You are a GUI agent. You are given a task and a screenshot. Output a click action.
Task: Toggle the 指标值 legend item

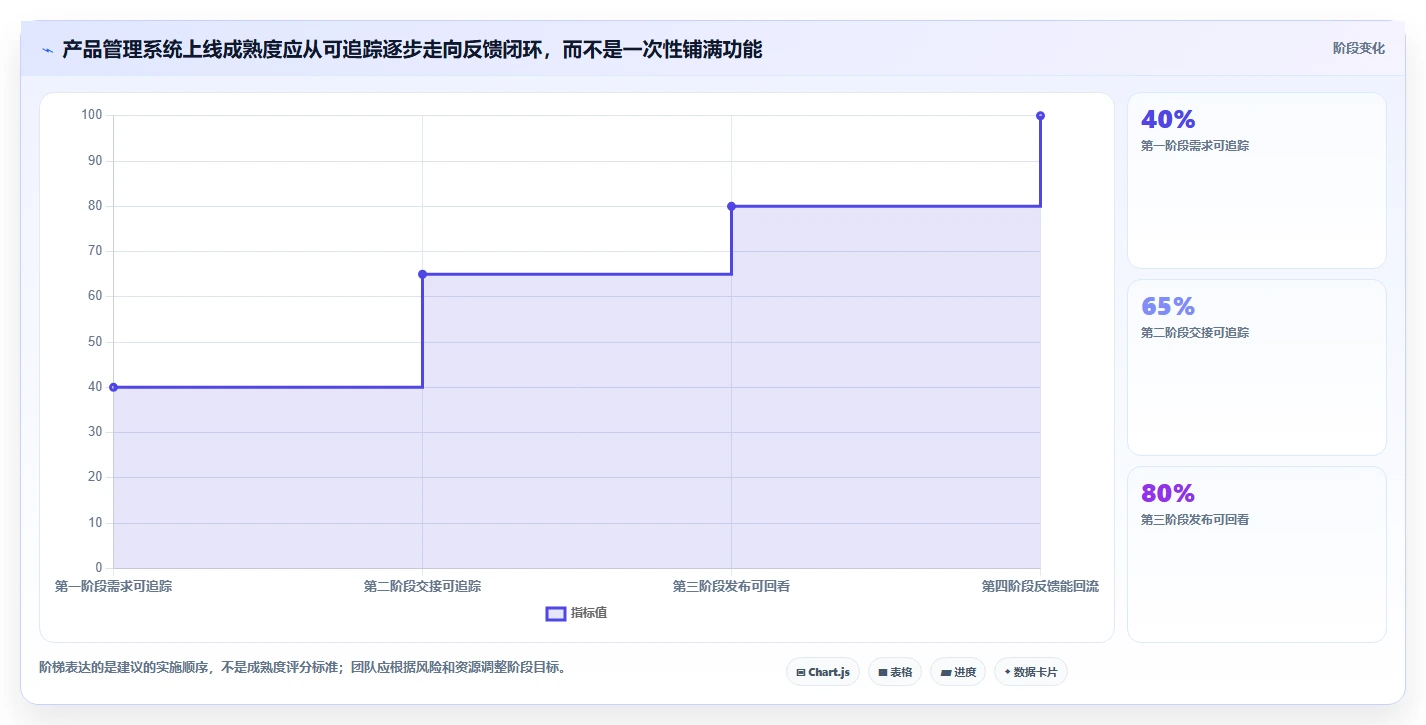(576, 613)
